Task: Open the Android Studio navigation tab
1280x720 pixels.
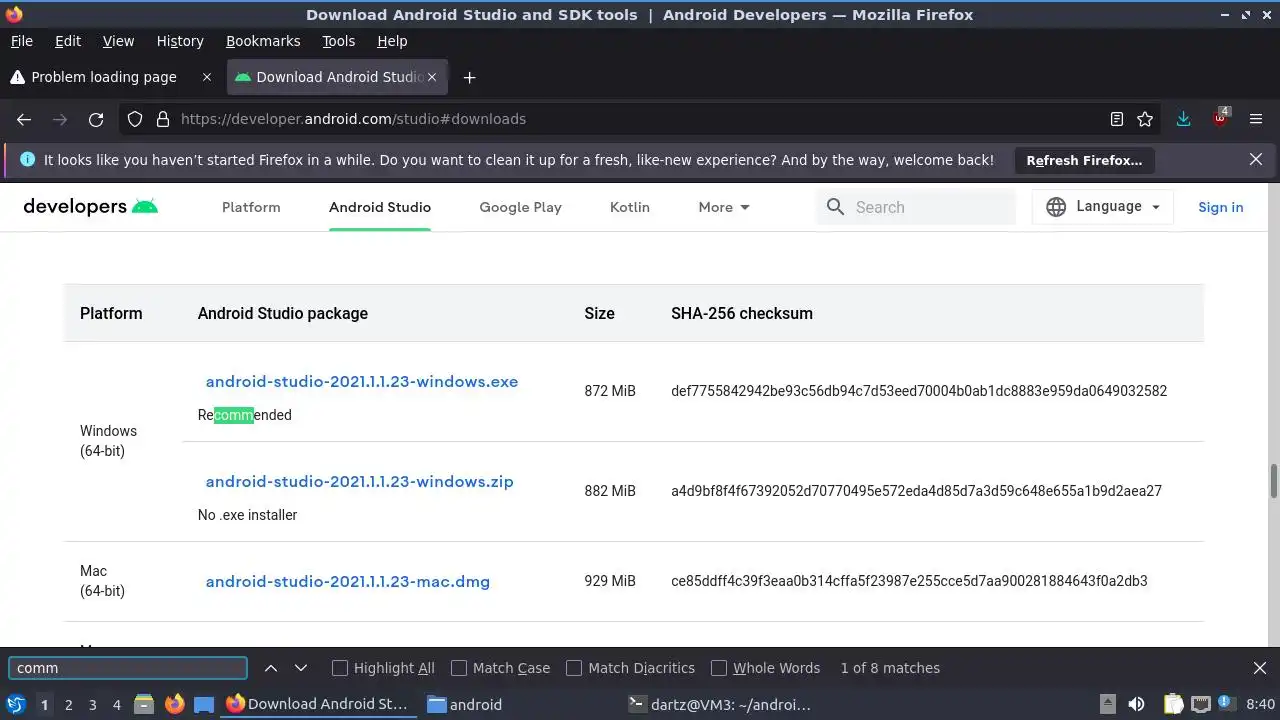Action: (x=380, y=207)
